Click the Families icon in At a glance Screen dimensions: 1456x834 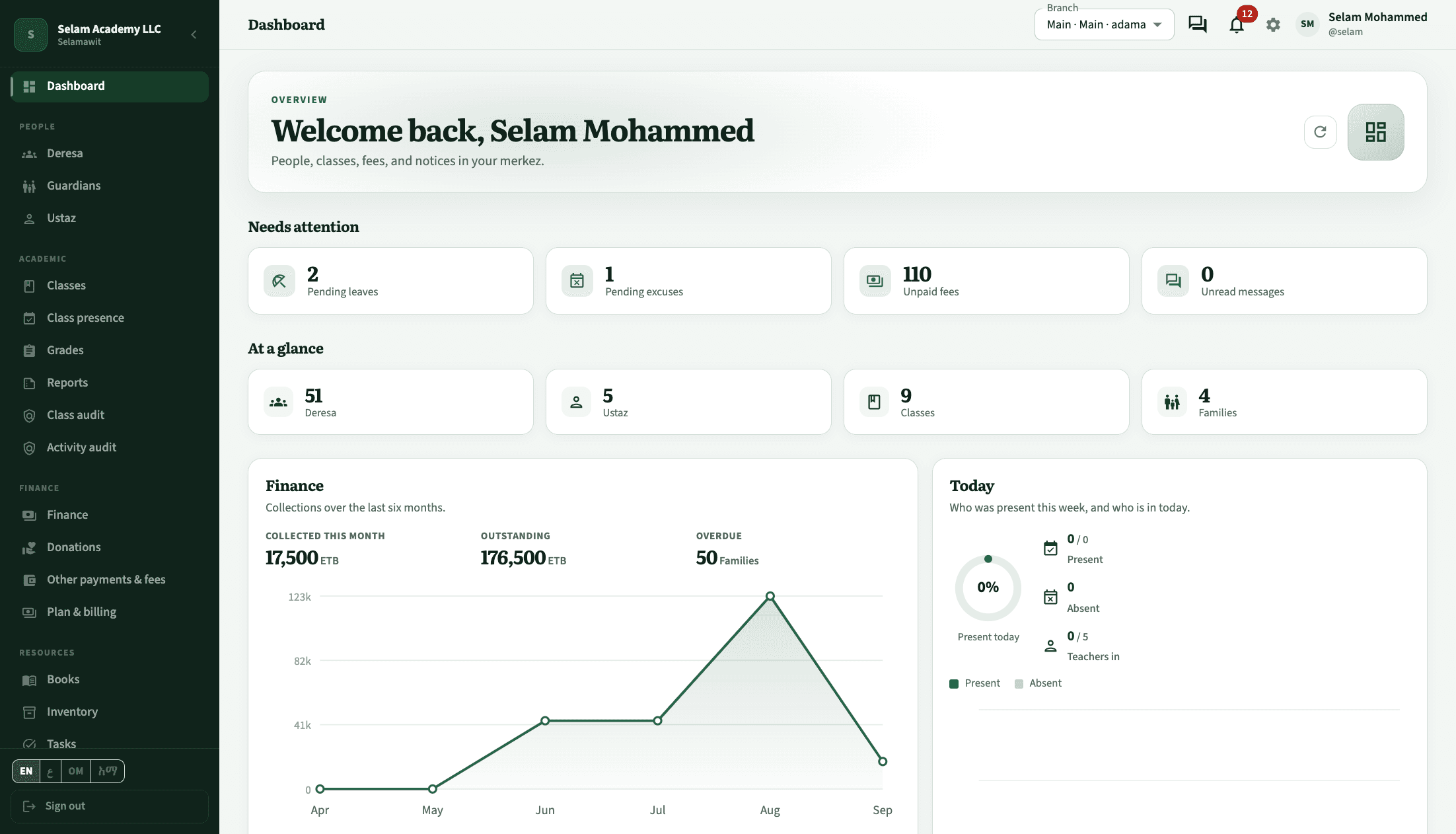1172,402
